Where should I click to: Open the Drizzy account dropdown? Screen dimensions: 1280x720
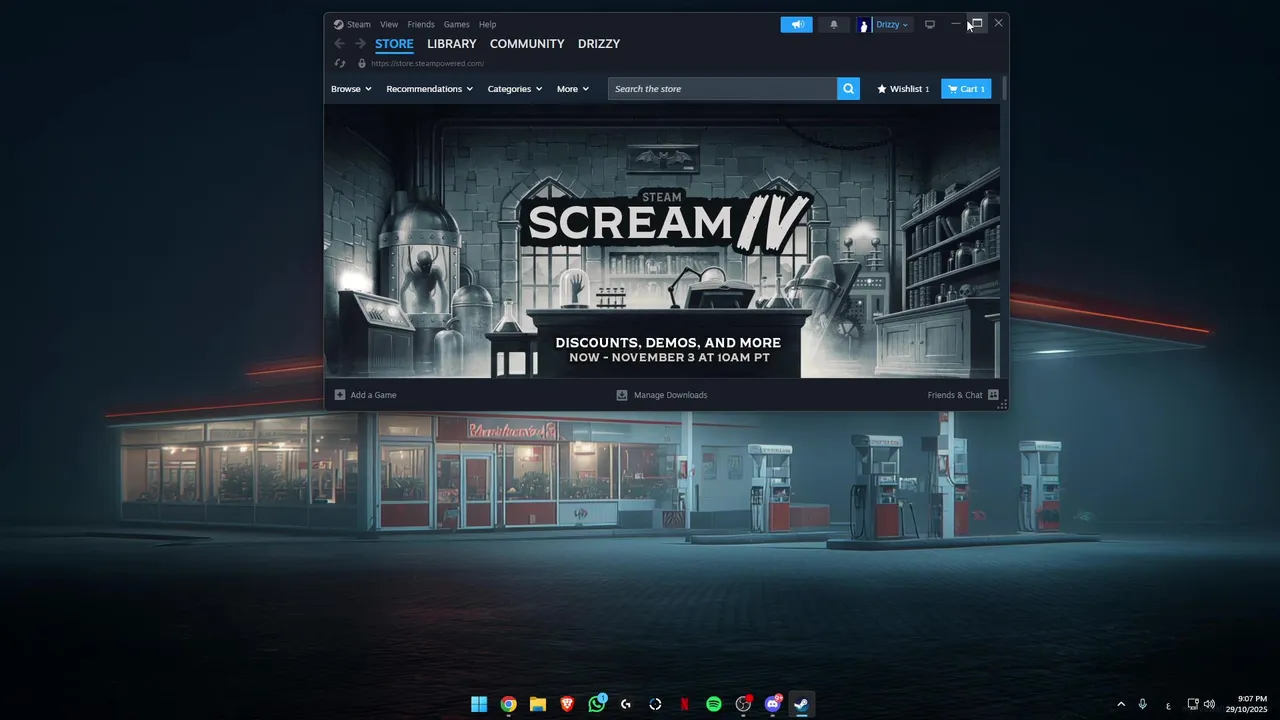pyautogui.click(x=892, y=25)
